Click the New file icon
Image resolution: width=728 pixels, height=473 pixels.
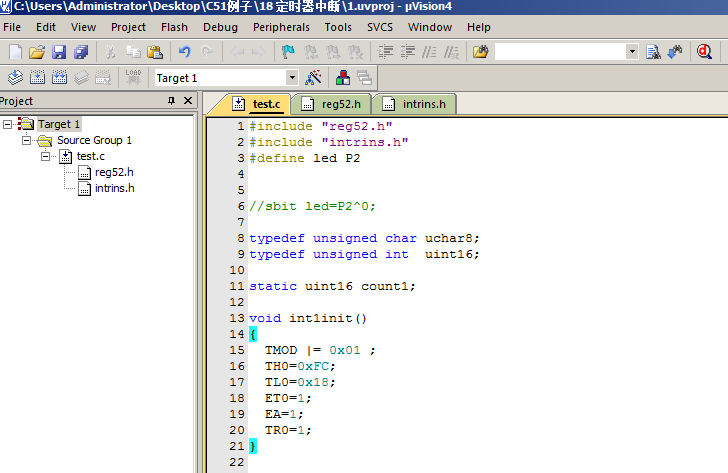pyautogui.click(x=14, y=52)
